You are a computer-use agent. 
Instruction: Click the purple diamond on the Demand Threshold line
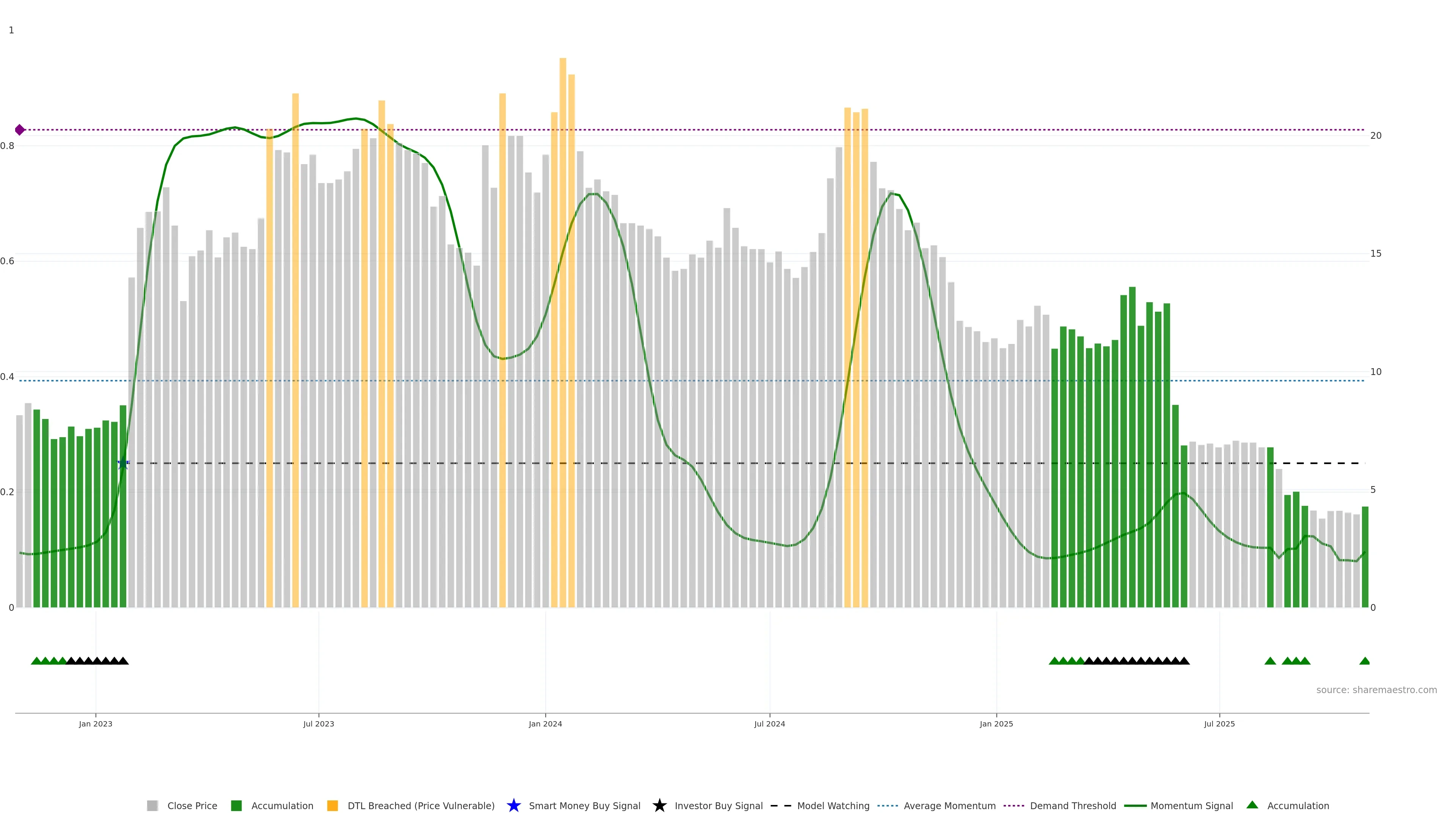click(20, 130)
